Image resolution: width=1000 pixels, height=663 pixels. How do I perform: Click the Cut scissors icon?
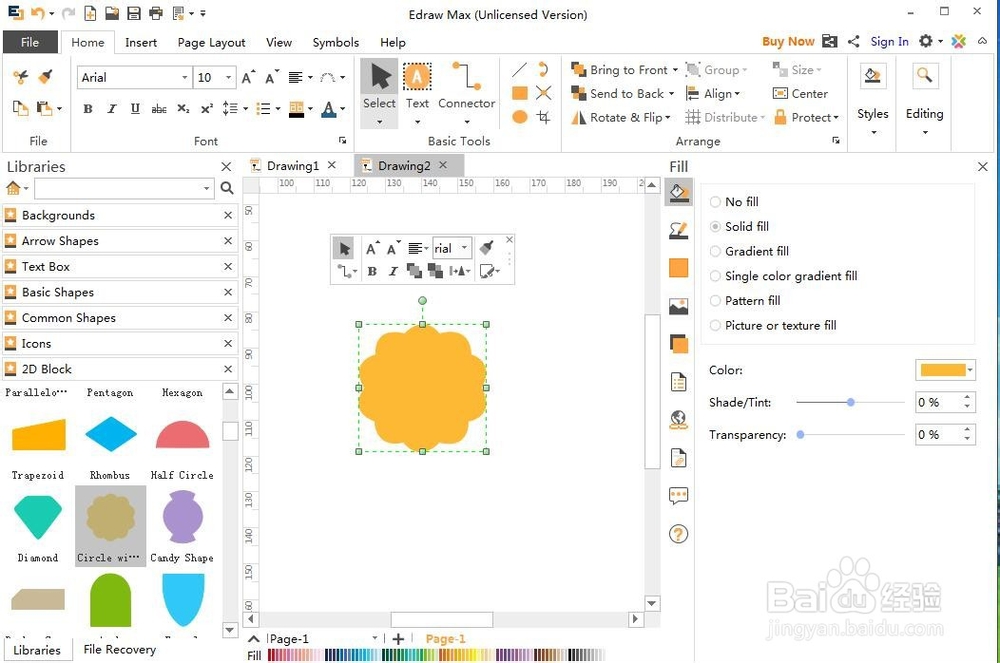pos(20,77)
